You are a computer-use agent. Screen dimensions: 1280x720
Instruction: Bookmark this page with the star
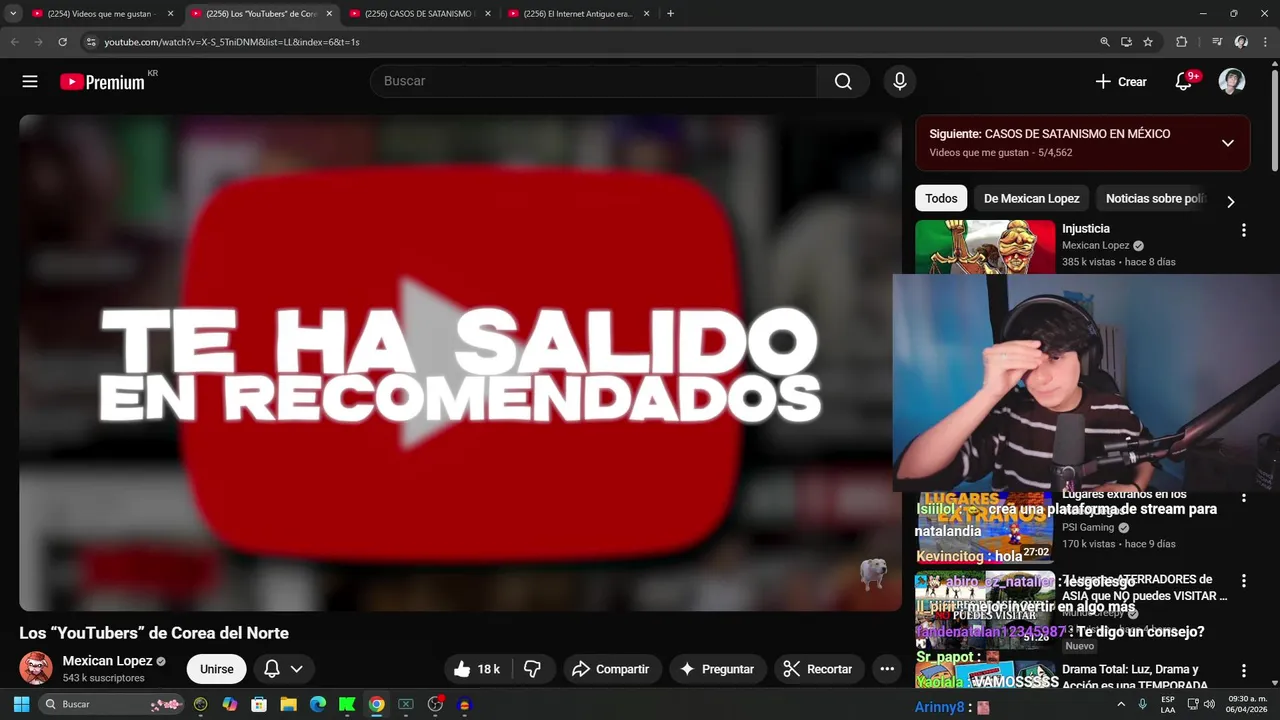[1148, 42]
